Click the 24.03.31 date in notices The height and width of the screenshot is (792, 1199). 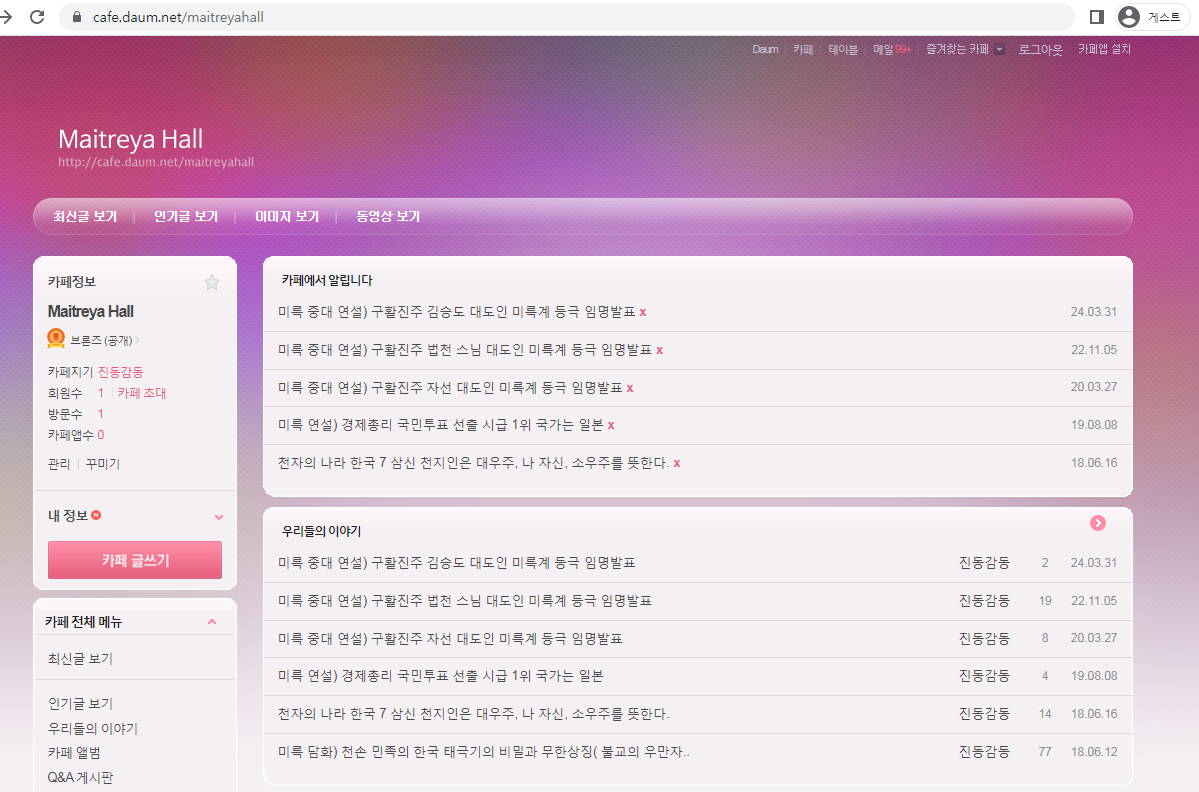click(1093, 312)
